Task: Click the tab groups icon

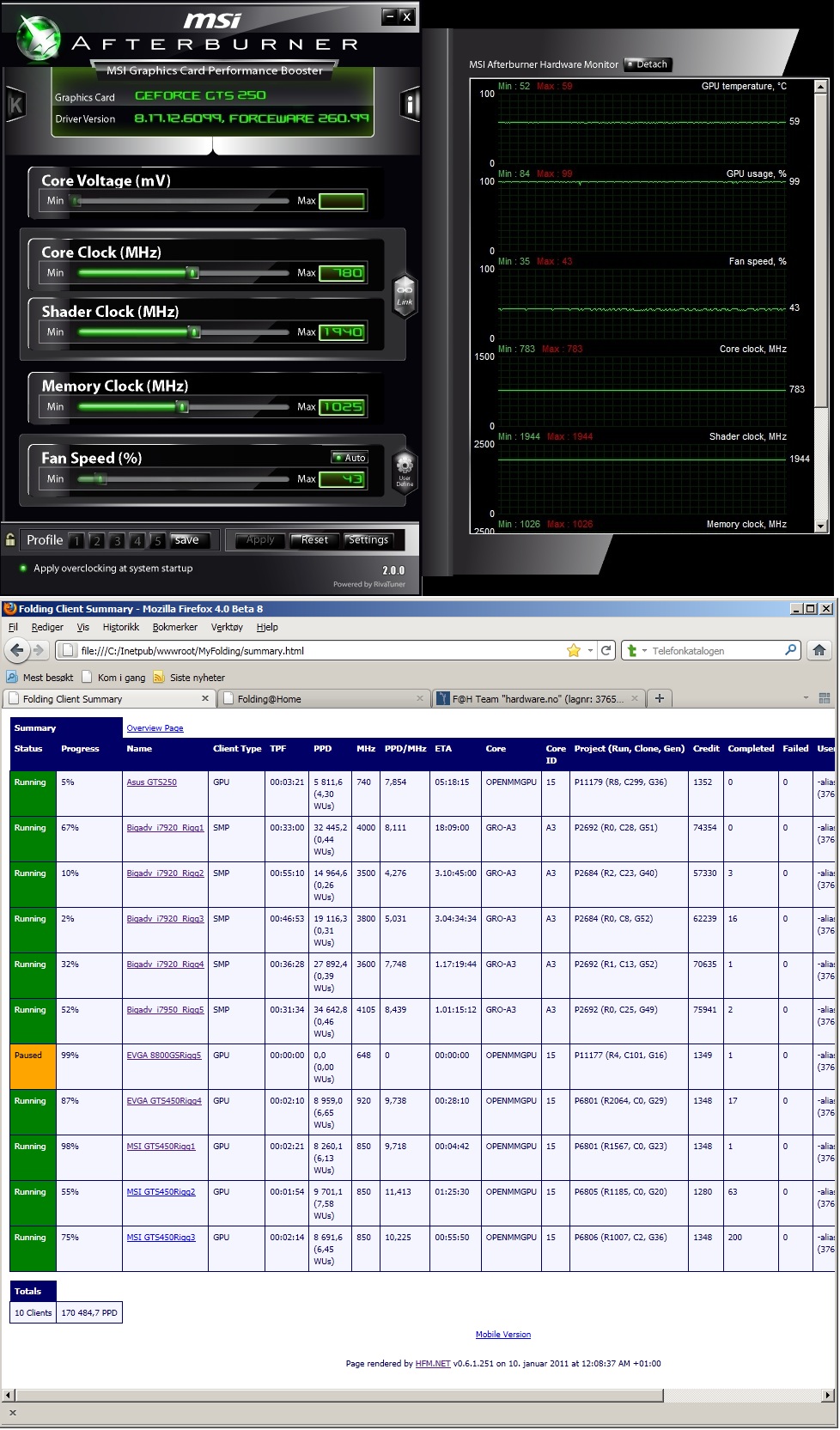Action: pyautogui.click(x=825, y=698)
